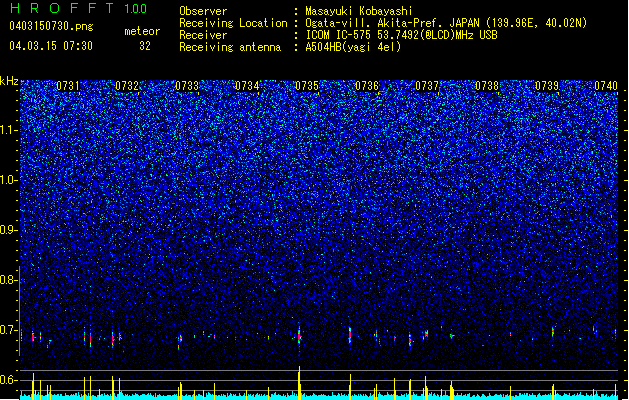Screen dimensions: 629x400
Task: Click the ICOM IC-575 receiver value
Action: tap(402, 35)
